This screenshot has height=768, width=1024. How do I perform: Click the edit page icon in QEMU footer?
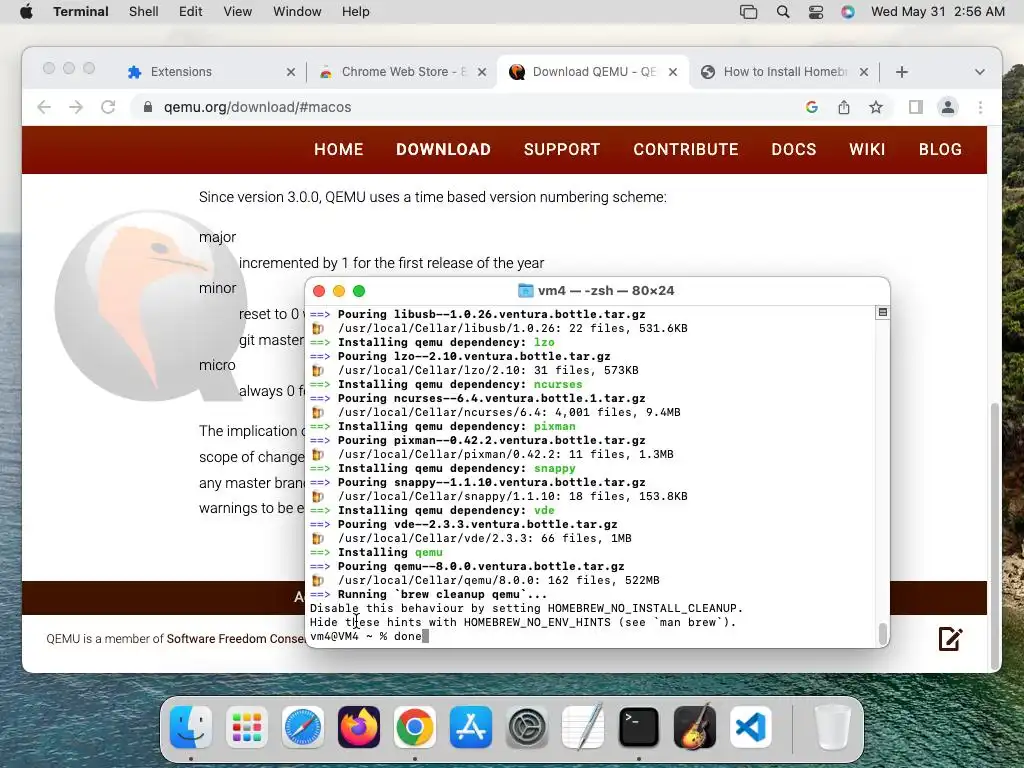[950, 639]
